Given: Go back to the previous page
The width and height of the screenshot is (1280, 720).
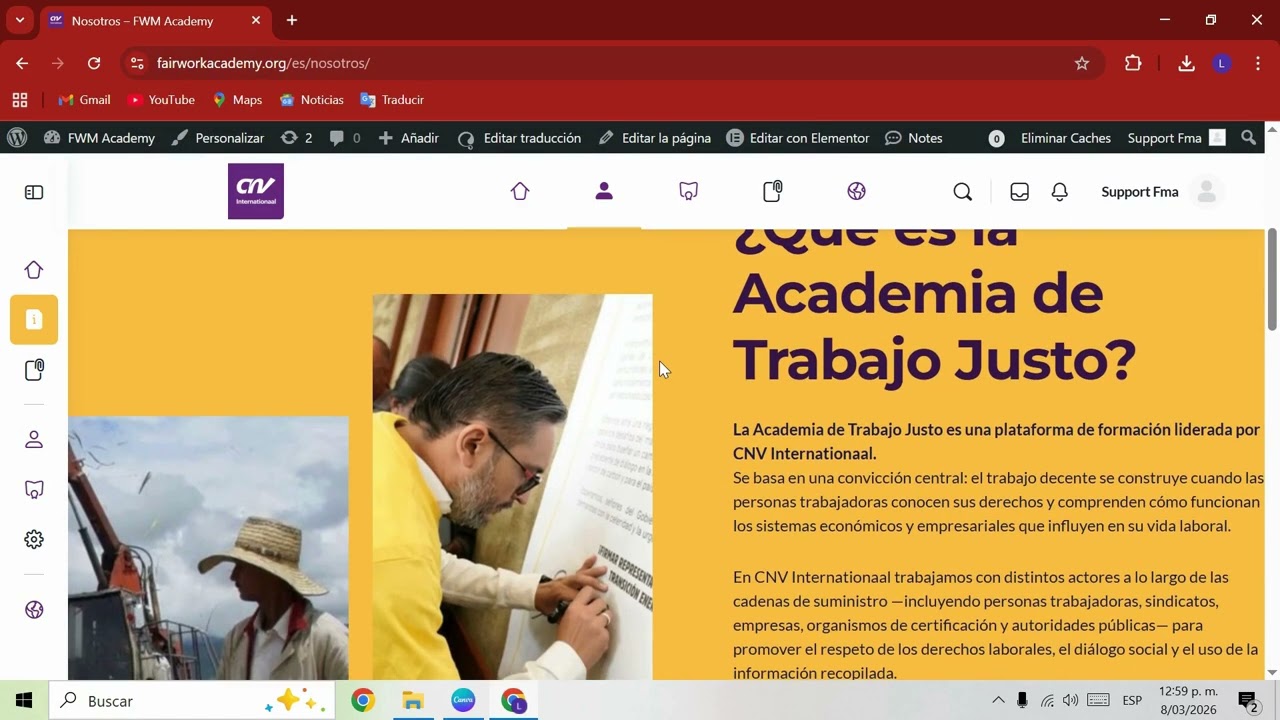Looking at the screenshot, I should click(22, 63).
